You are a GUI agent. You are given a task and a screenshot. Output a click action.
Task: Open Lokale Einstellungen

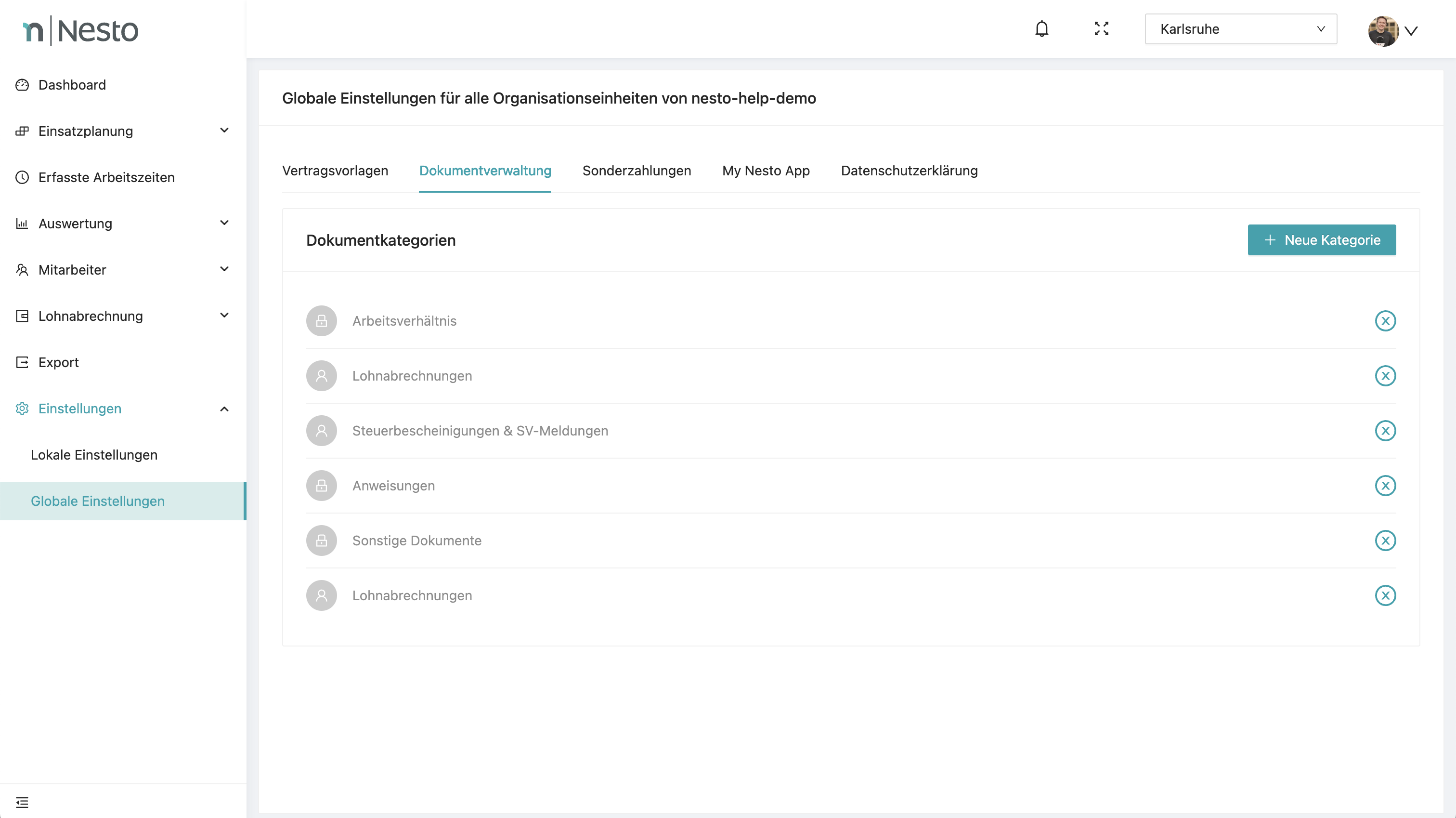tap(94, 454)
